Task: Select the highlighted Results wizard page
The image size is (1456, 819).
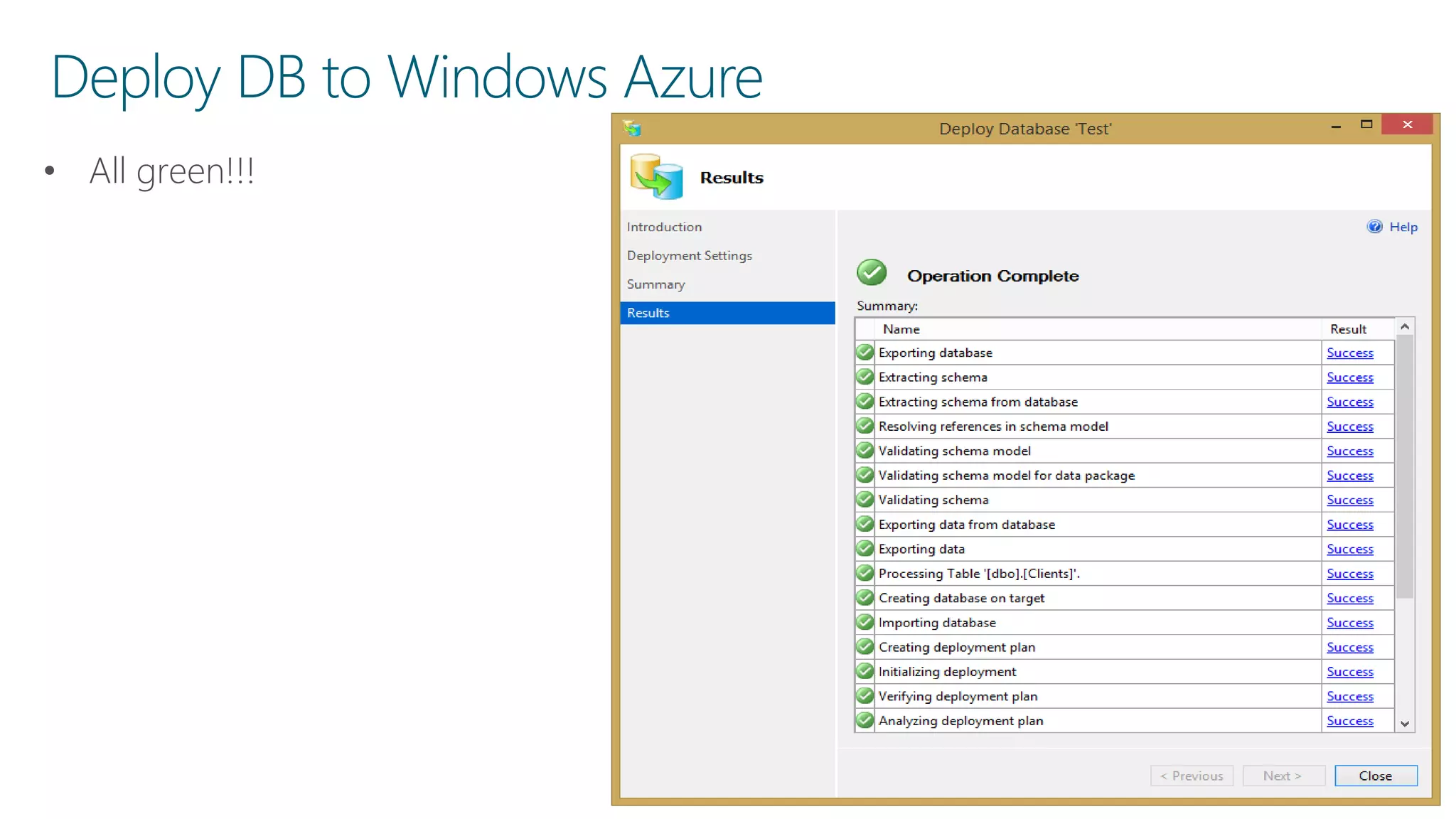Action: click(727, 313)
